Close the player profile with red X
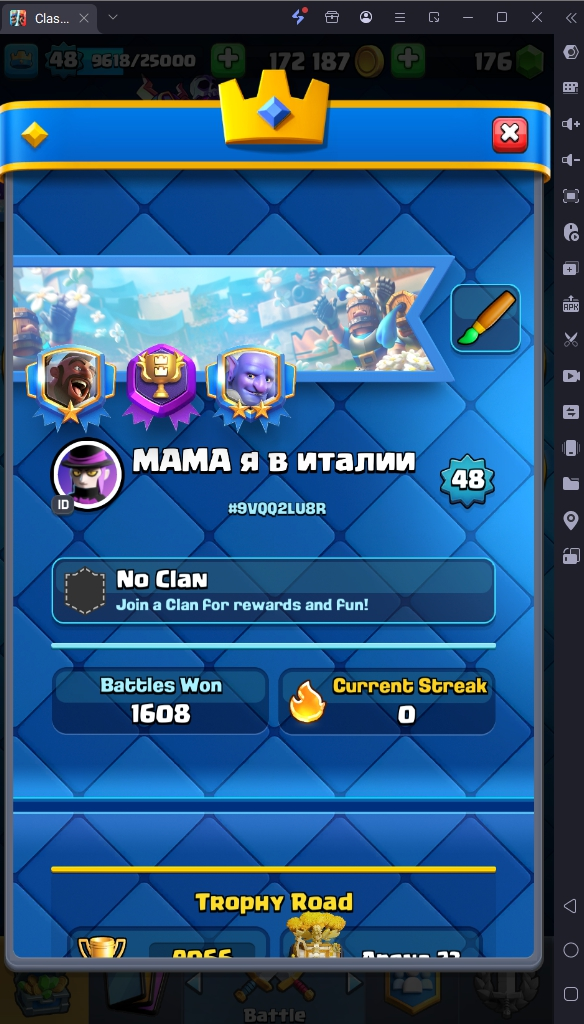 point(510,135)
